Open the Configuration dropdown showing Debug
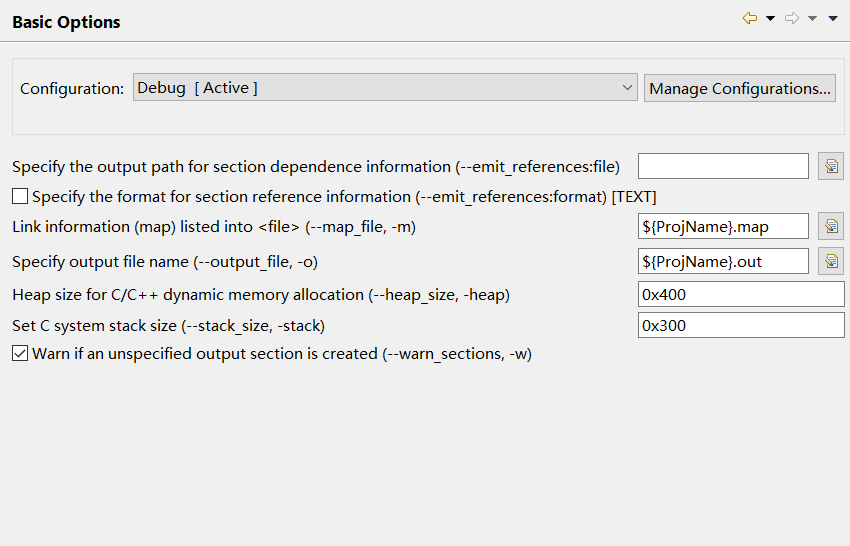Screen dimensions: 850x546 click(385, 88)
